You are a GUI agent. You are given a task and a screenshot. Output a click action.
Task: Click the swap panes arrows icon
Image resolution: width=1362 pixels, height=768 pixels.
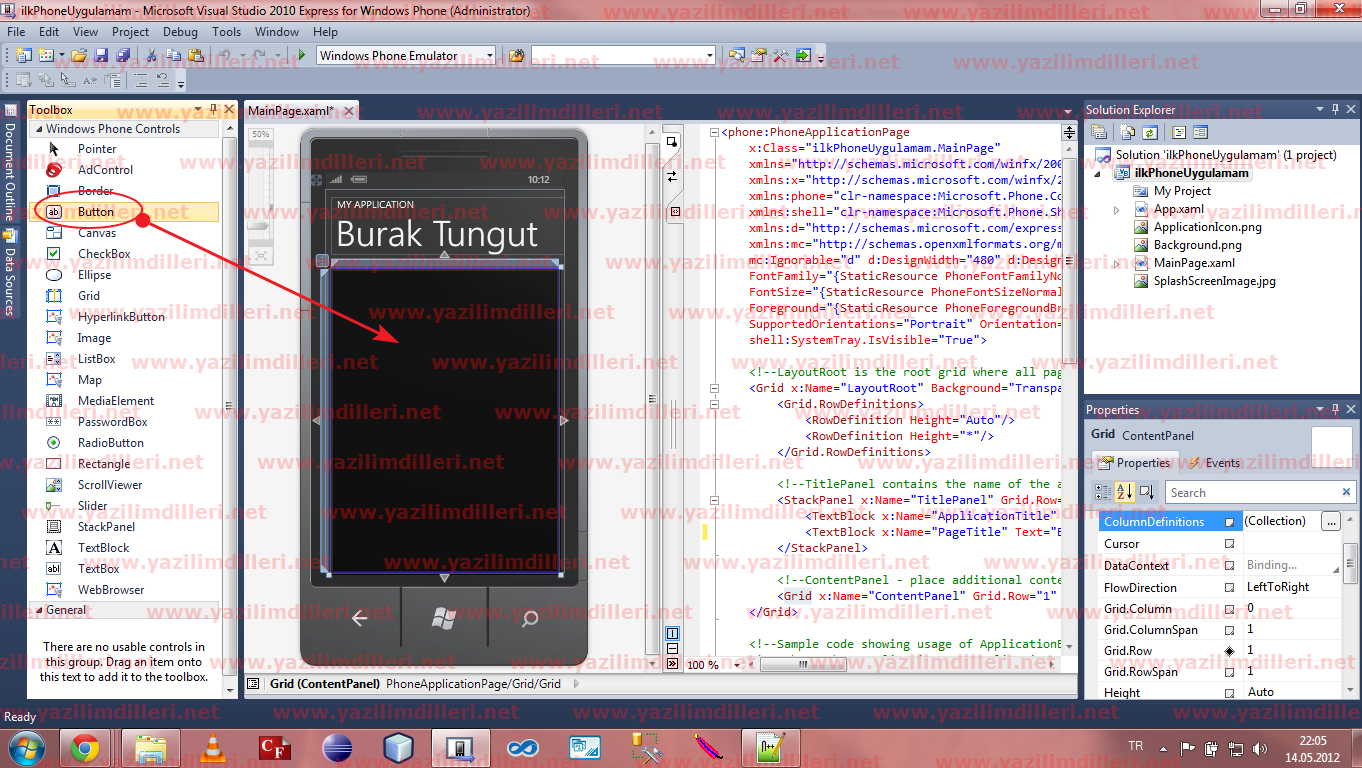coord(673,176)
